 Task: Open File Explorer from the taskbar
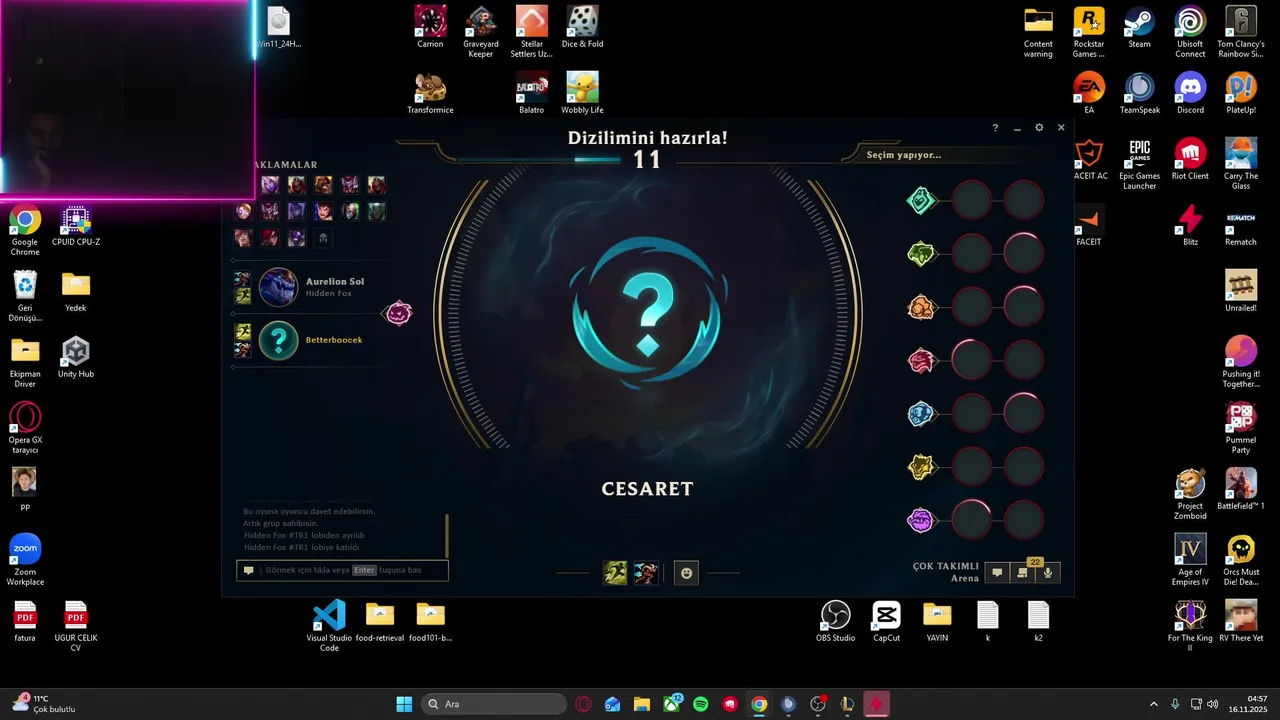[641, 704]
